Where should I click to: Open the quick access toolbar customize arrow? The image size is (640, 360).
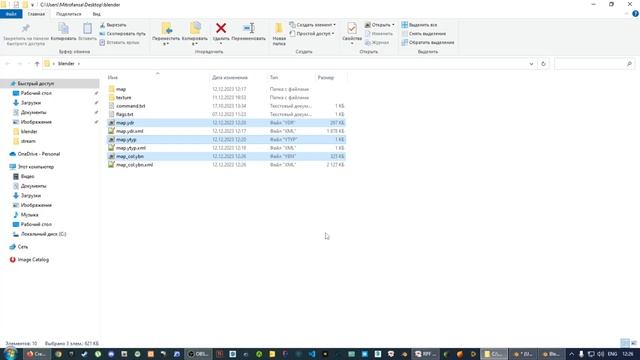(32, 5)
